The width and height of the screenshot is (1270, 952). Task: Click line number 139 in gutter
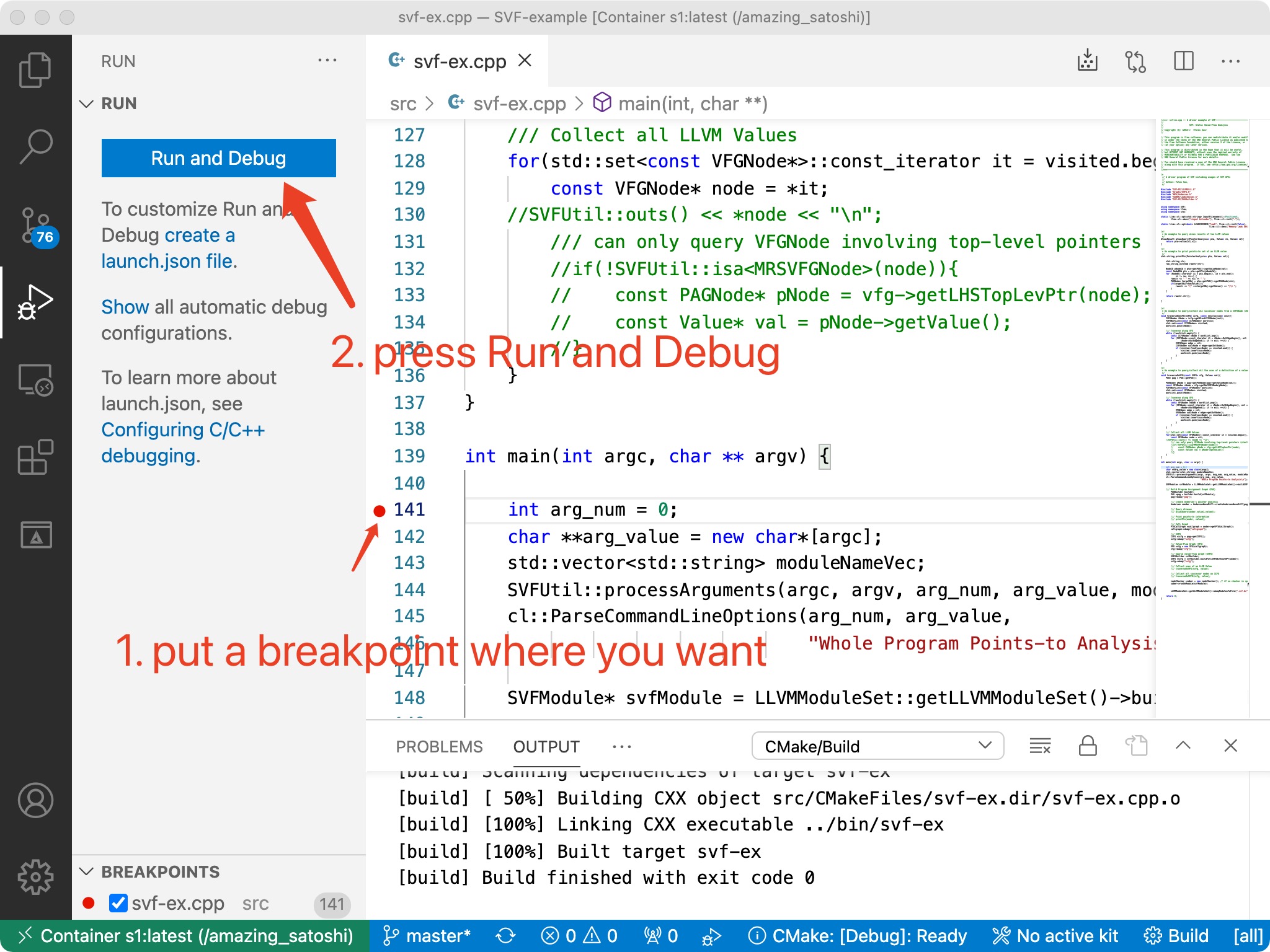pyautogui.click(x=409, y=456)
